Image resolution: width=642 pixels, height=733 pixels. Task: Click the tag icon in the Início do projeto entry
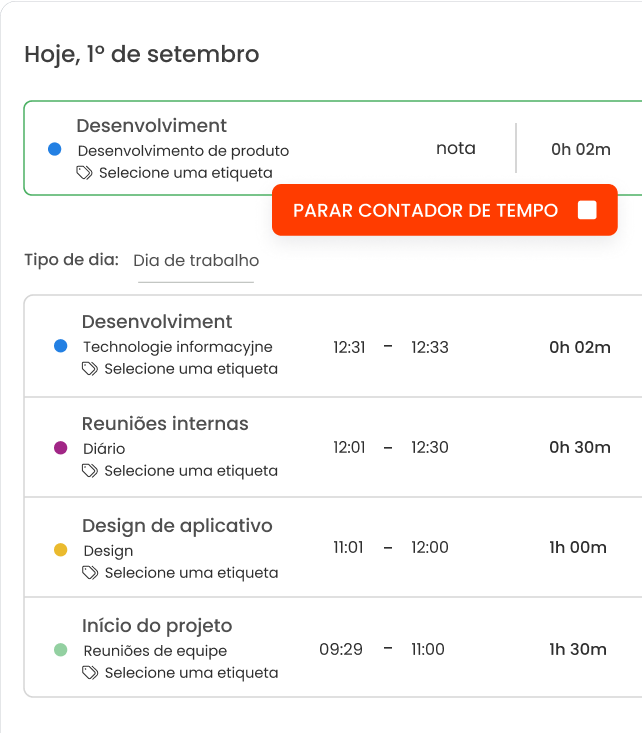pyautogui.click(x=90, y=673)
